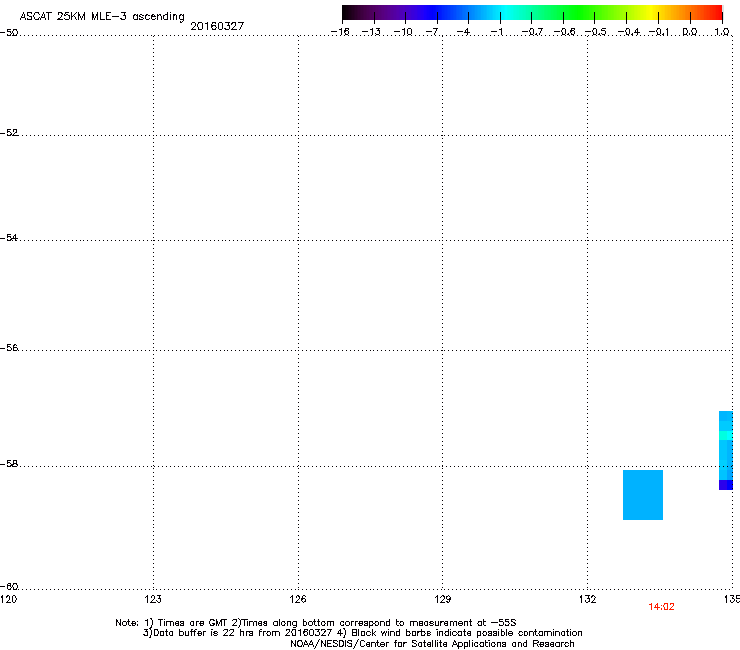Click the -16 color scale label
The height and width of the screenshot is (650, 740).
[x=340, y=32]
